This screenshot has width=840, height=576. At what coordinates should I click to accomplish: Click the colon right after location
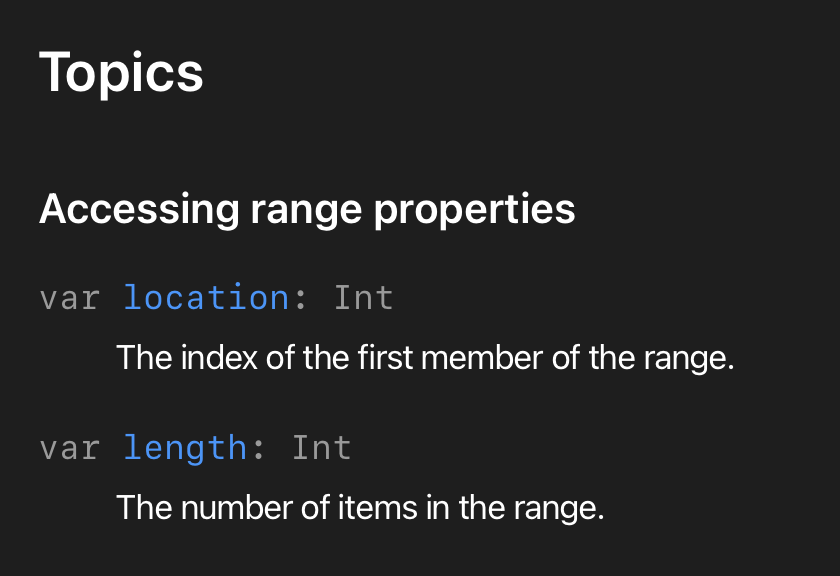tap(301, 298)
